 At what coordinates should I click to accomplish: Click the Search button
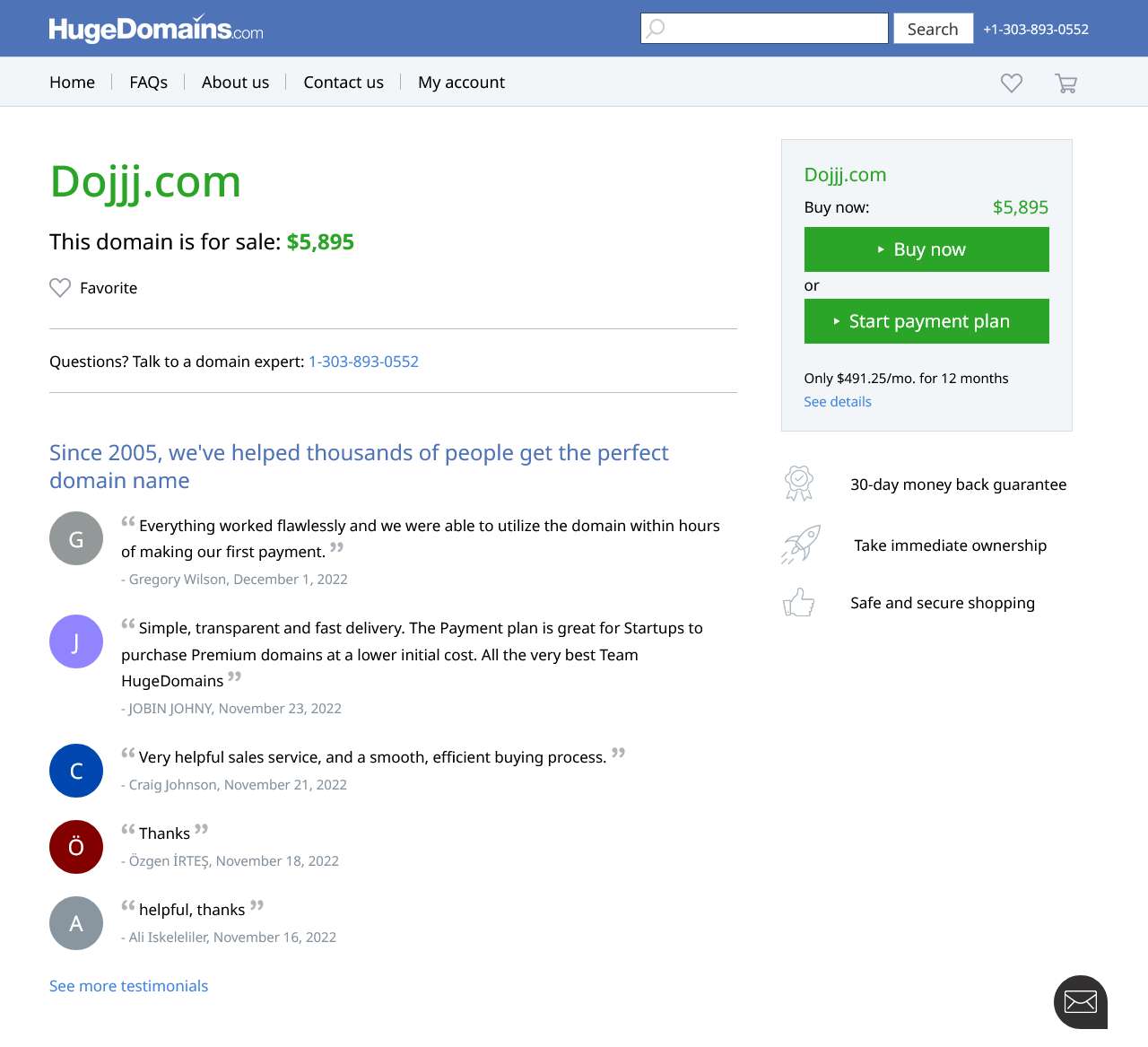point(933,29)
